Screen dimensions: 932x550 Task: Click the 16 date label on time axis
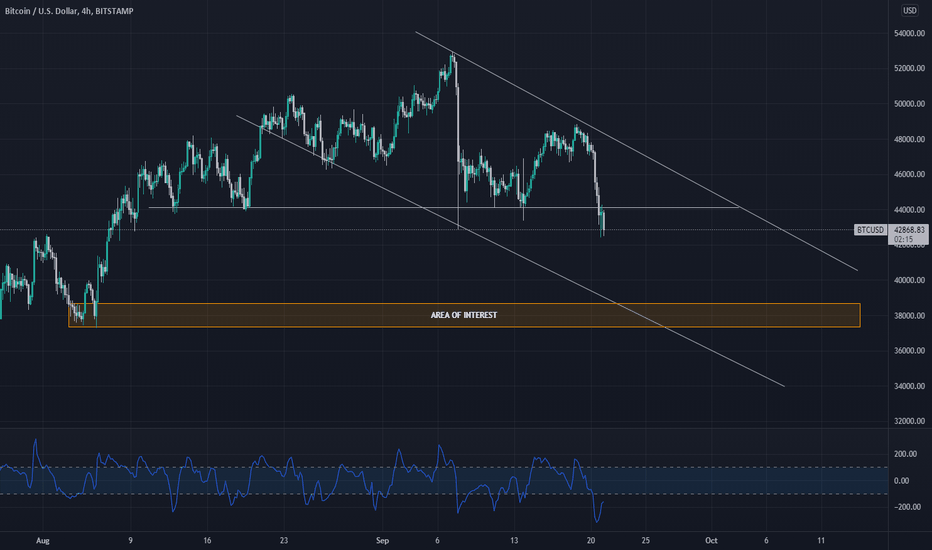coord(207,540)
